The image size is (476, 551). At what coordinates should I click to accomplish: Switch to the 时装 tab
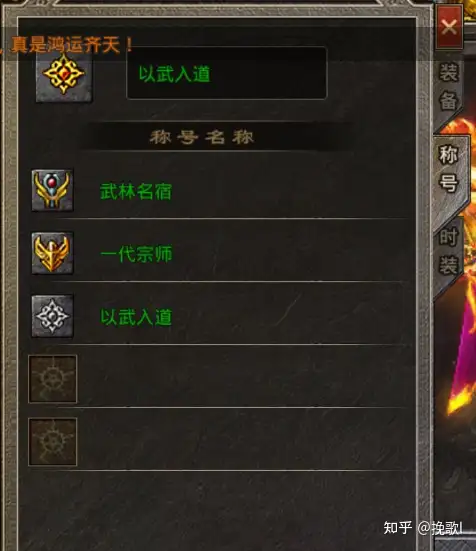click(x=448, y=250)
